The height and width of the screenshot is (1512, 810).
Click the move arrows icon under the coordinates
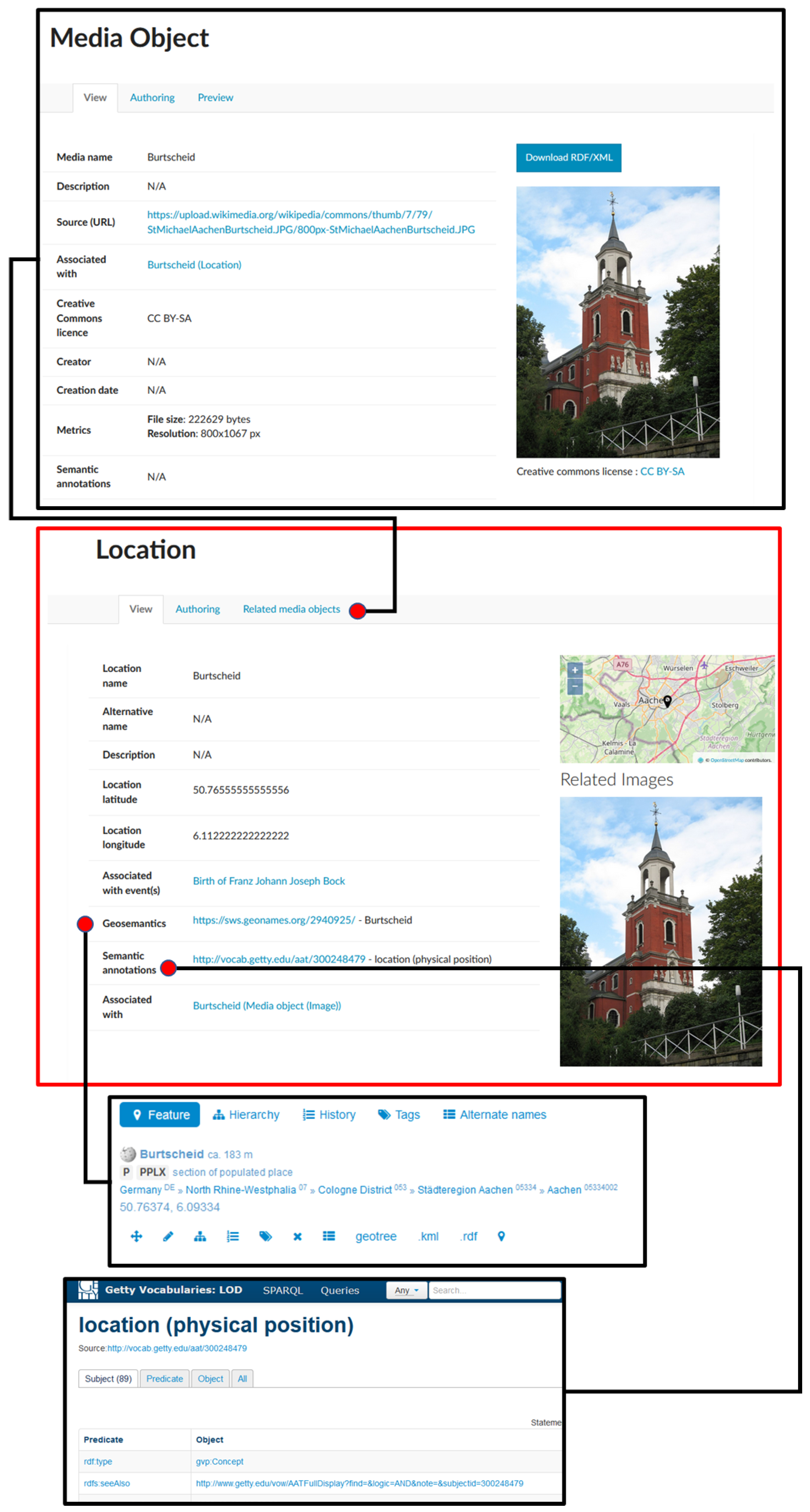136,1236
